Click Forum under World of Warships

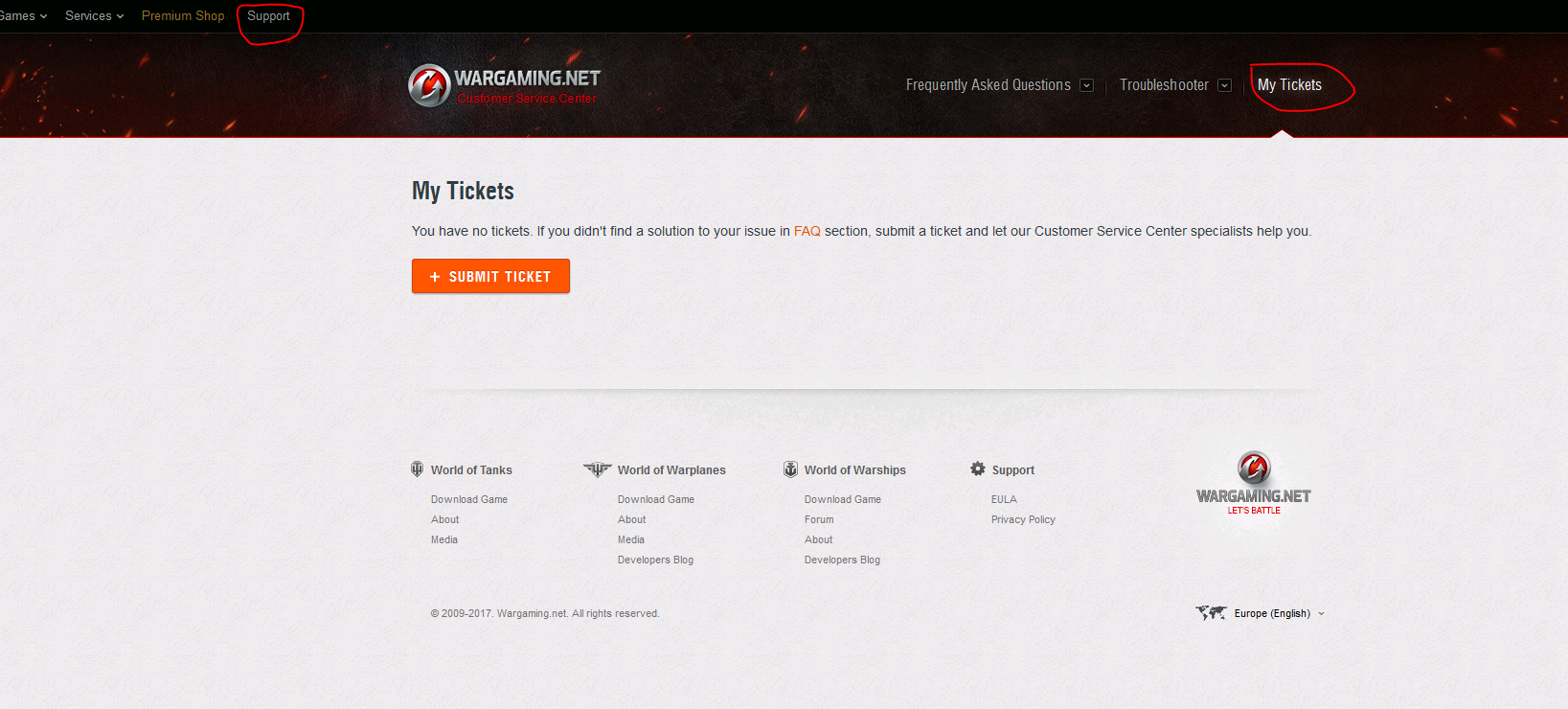(819, 519)
